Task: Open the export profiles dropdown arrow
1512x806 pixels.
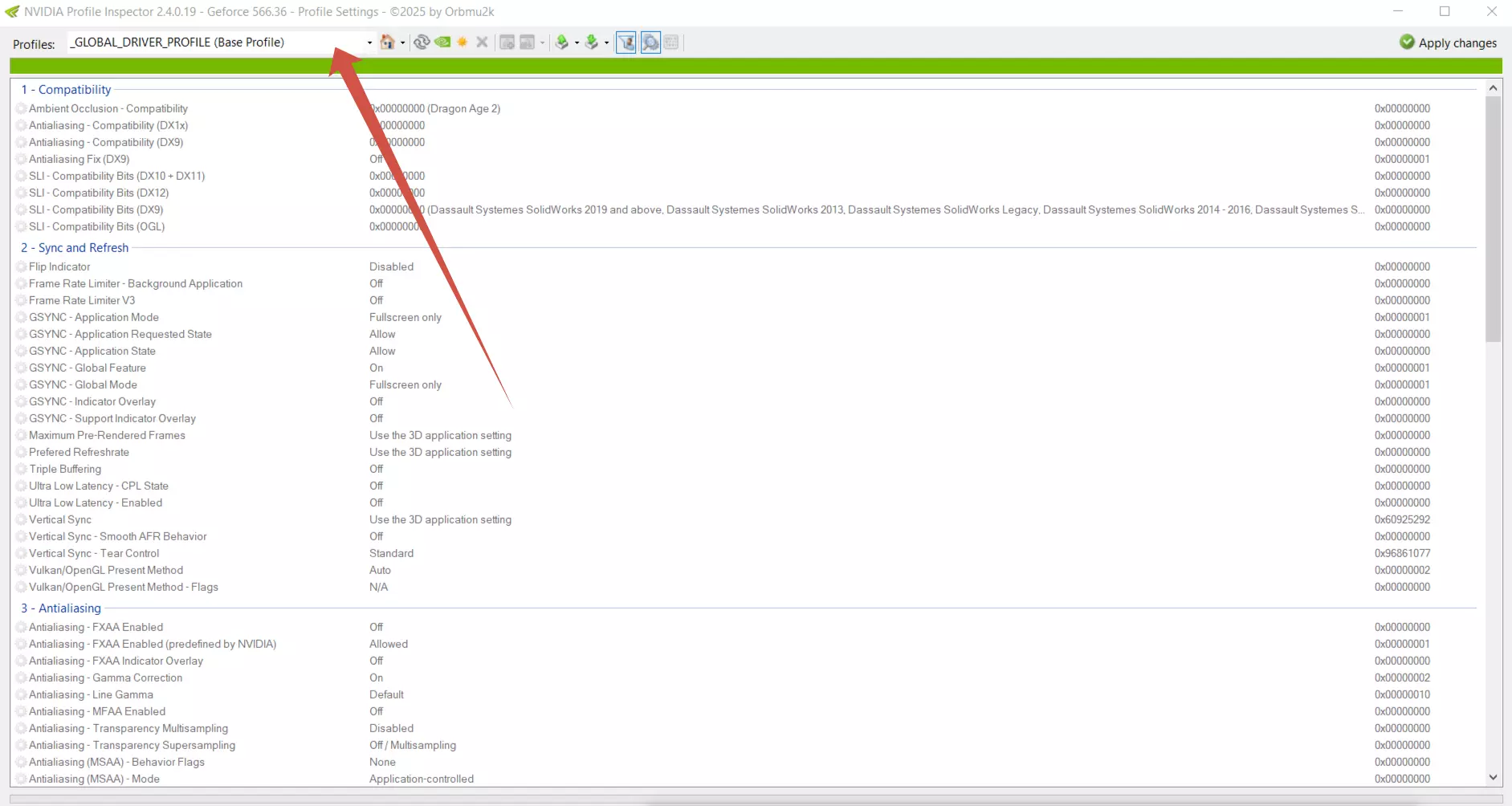Action: (x=577, y=43)
